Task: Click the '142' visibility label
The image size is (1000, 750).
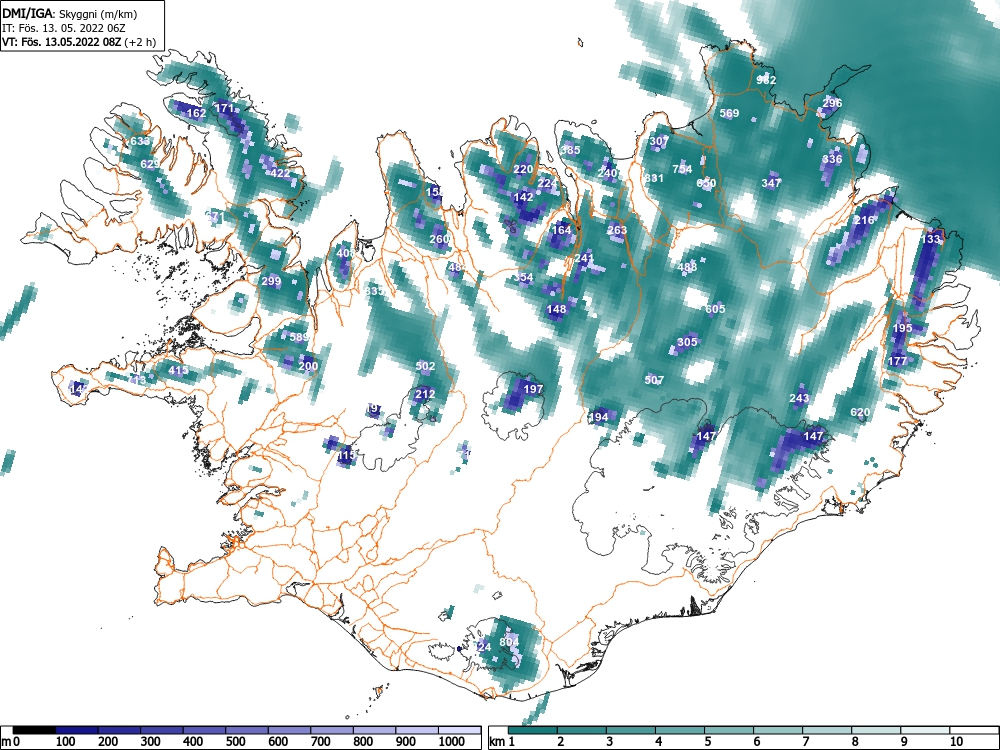Action: [524, 197]
